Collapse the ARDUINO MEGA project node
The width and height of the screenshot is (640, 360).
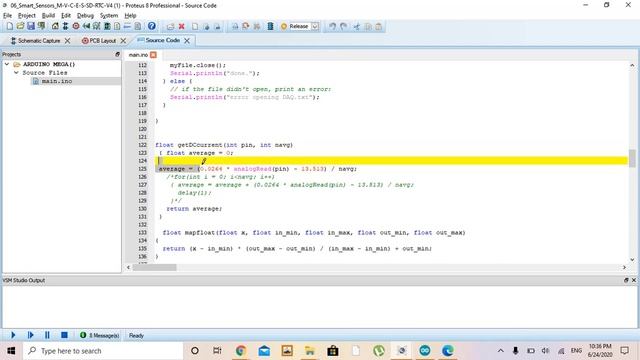7,64
